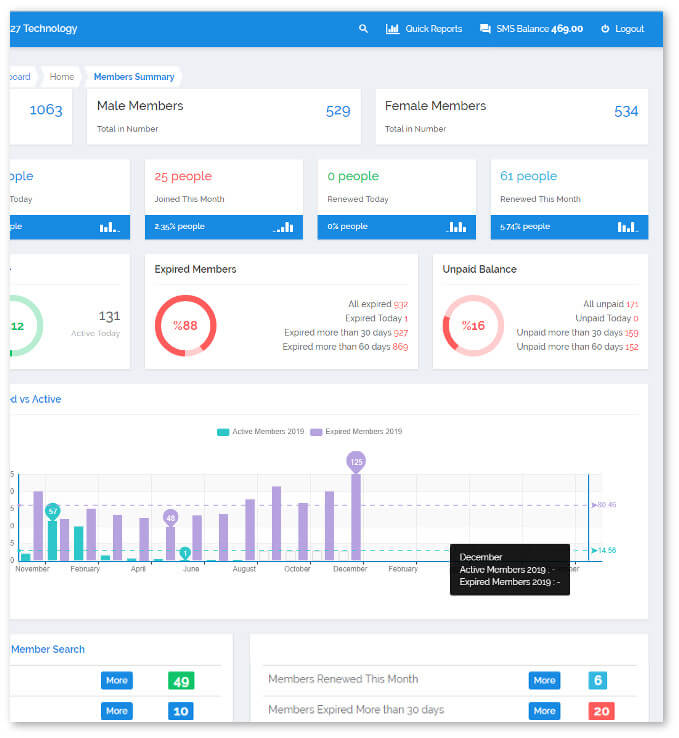
Task: Click the light blue 6 count badge
Action: point(598,681)
